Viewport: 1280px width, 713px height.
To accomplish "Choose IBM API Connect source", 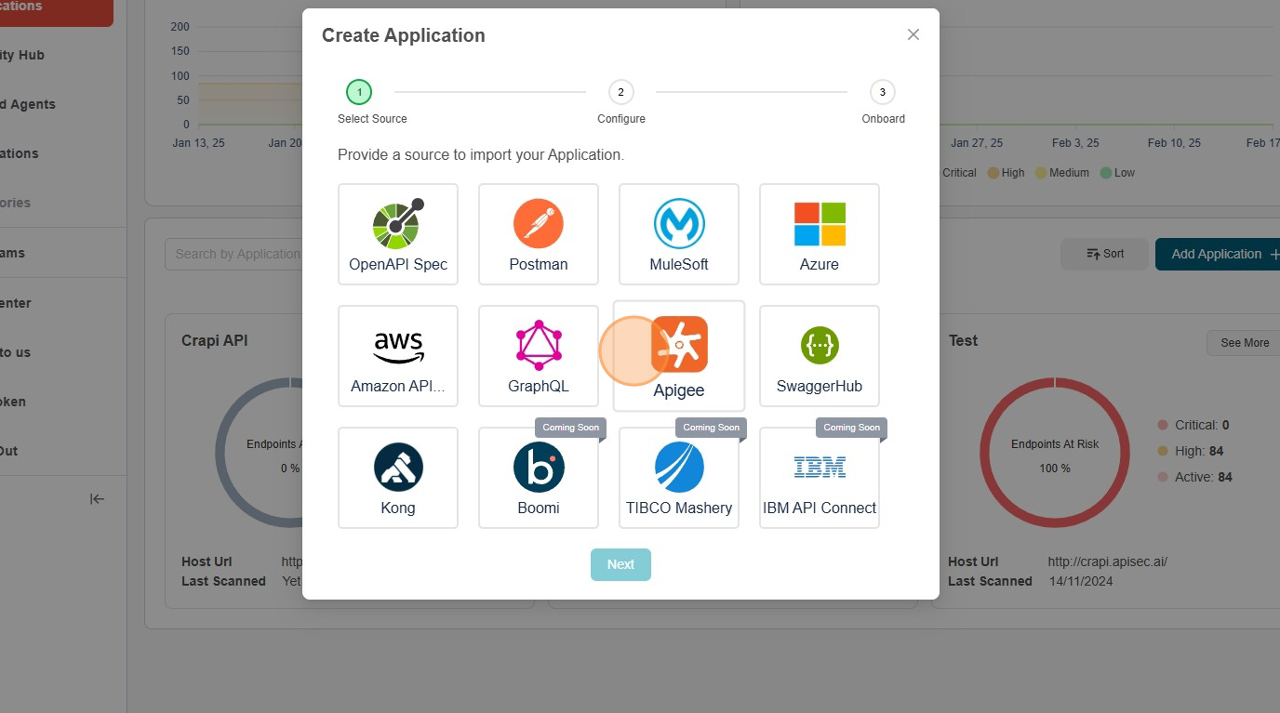I will tap(818, 477).
